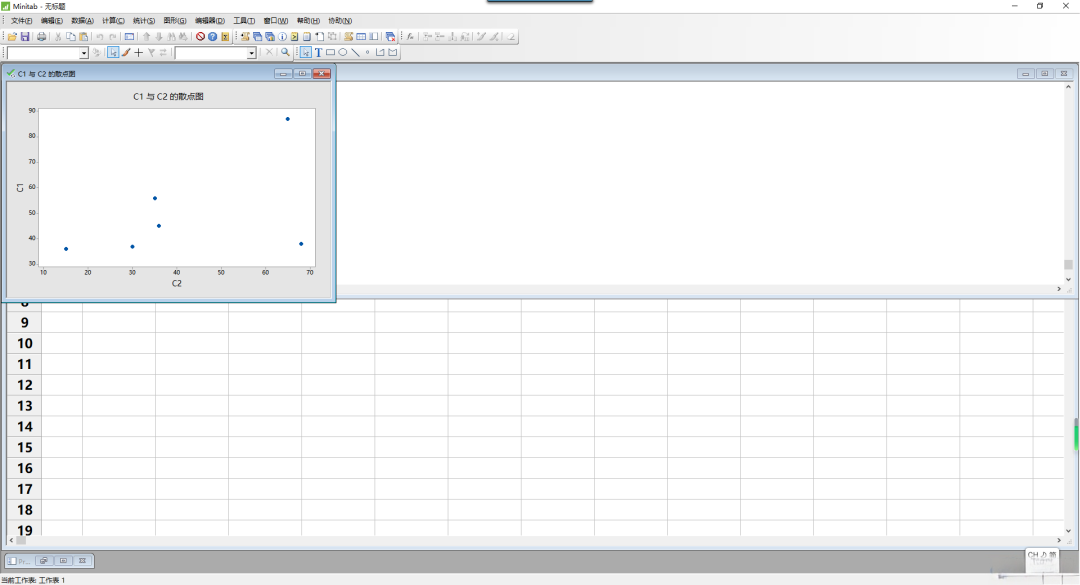
Task: Click the session window vertical scrollbar thumb
Action: [x=1068, y=265]
